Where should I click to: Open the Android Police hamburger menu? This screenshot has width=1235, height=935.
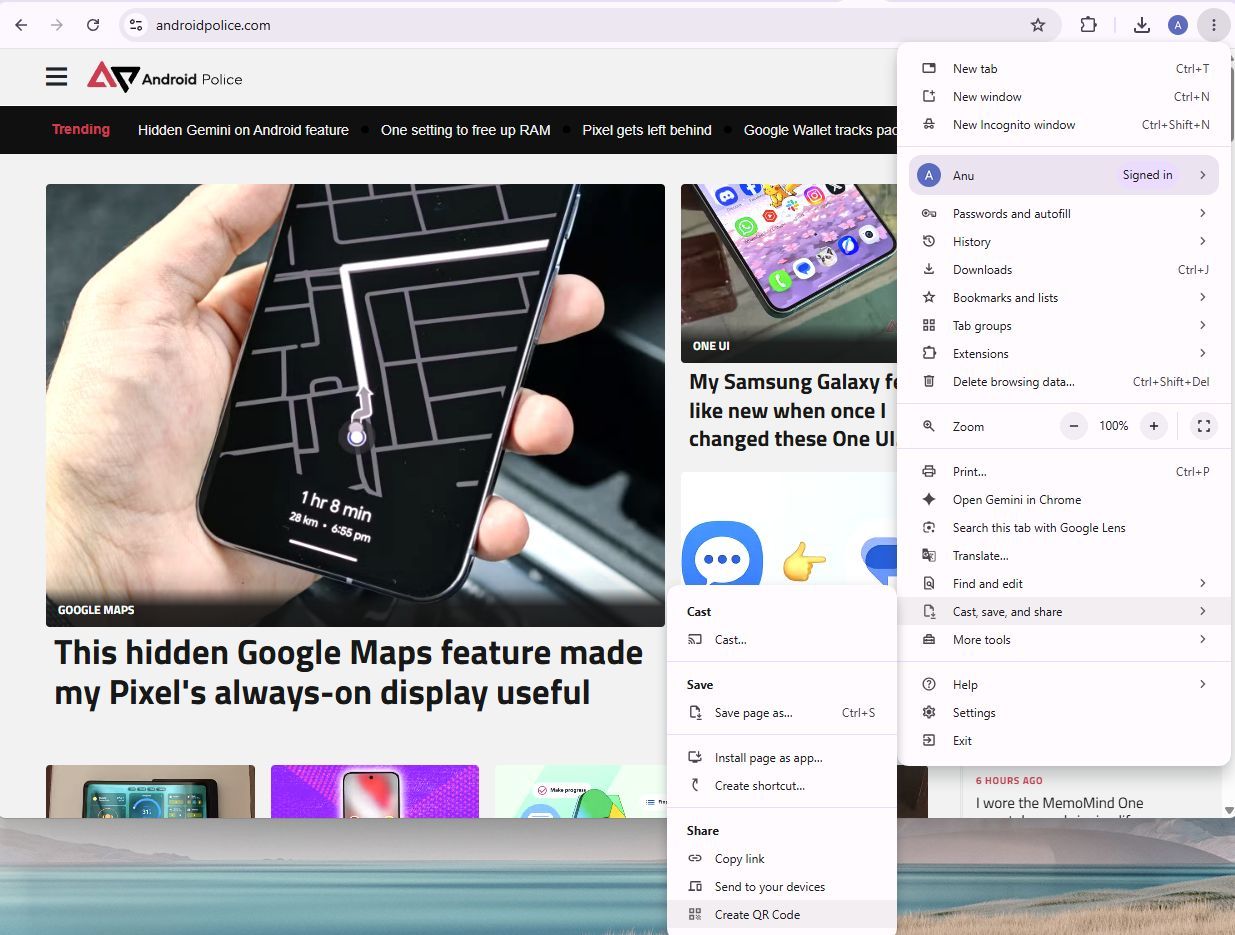57,77
